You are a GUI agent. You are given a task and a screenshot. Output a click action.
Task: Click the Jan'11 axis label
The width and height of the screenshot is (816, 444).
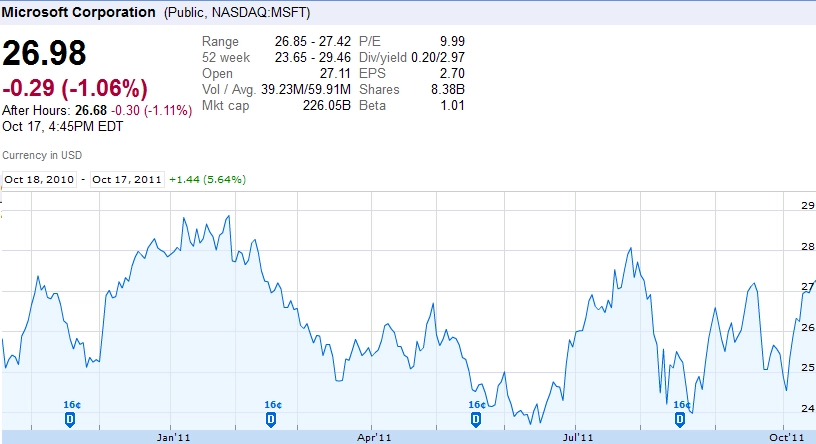(173, 437)
